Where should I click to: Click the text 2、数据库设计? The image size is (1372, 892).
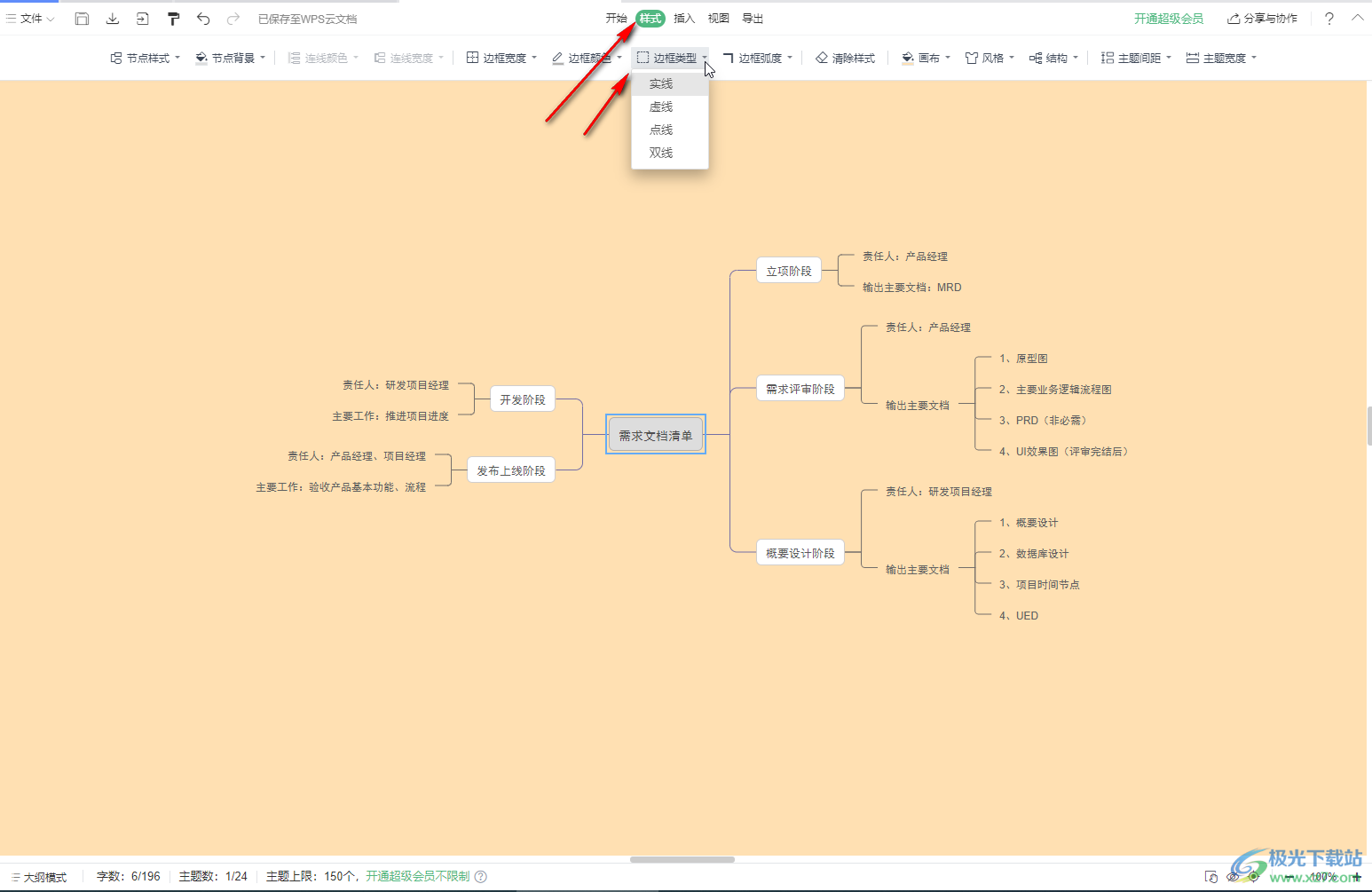point(1034,554)
